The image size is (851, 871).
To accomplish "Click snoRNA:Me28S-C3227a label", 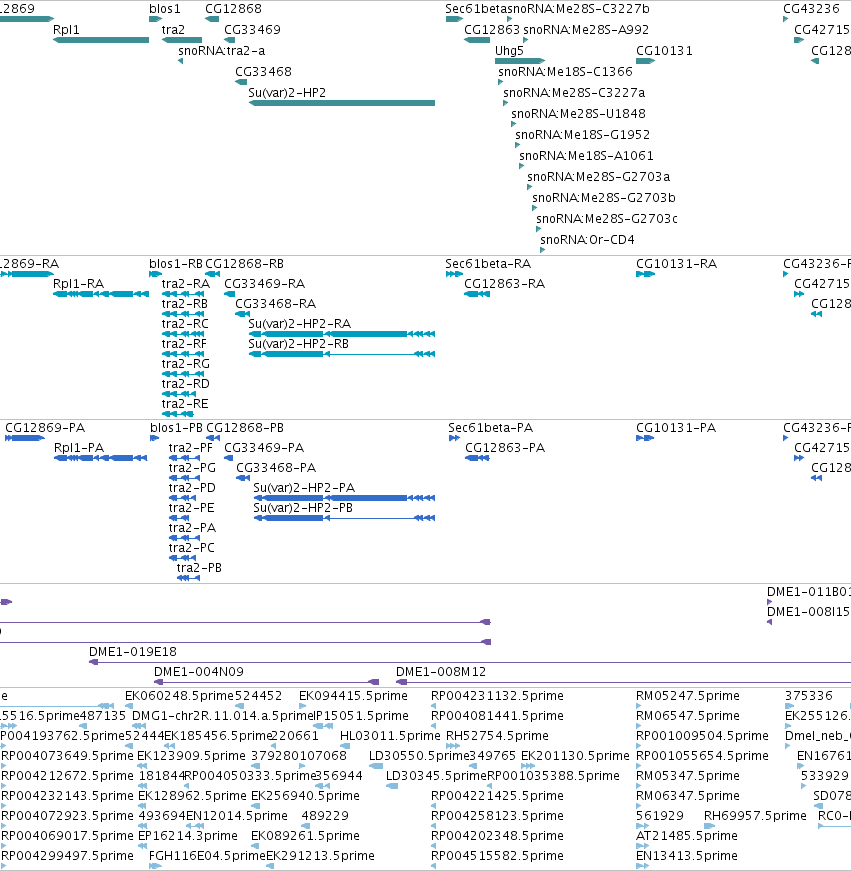I will click(x=574, y=93).
